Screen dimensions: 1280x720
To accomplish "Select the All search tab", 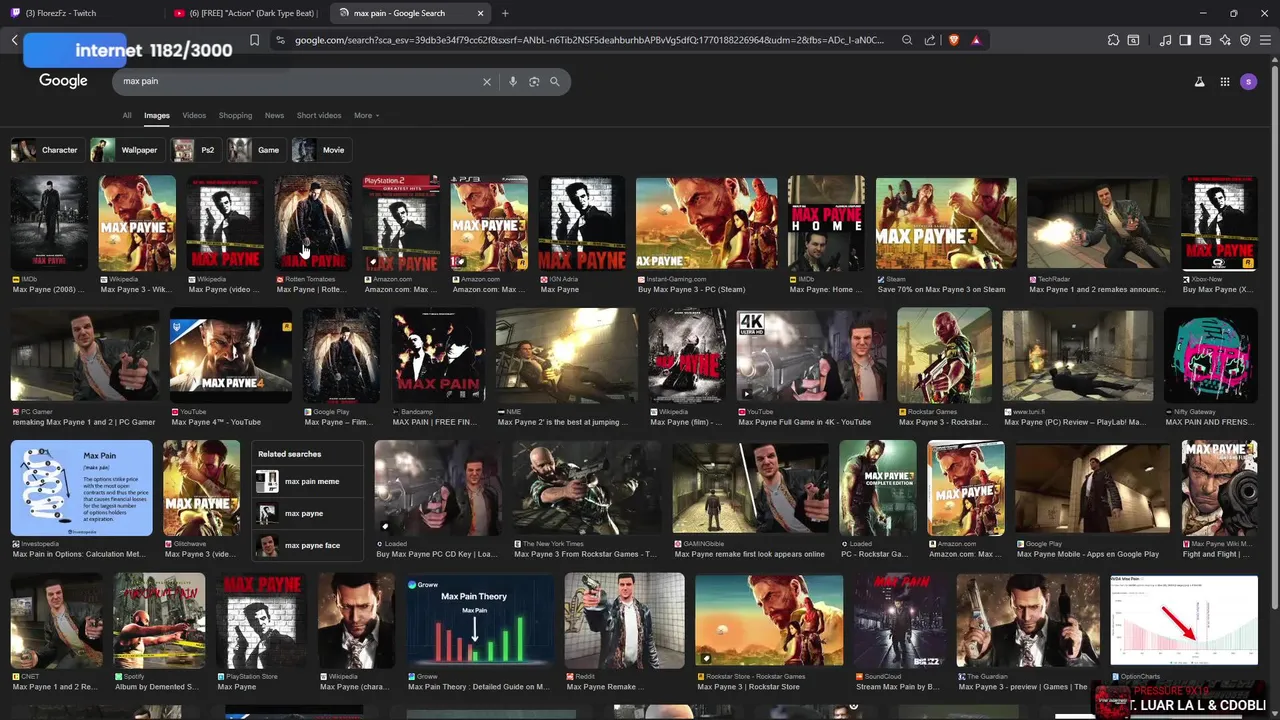I will [x=127, y=115].
